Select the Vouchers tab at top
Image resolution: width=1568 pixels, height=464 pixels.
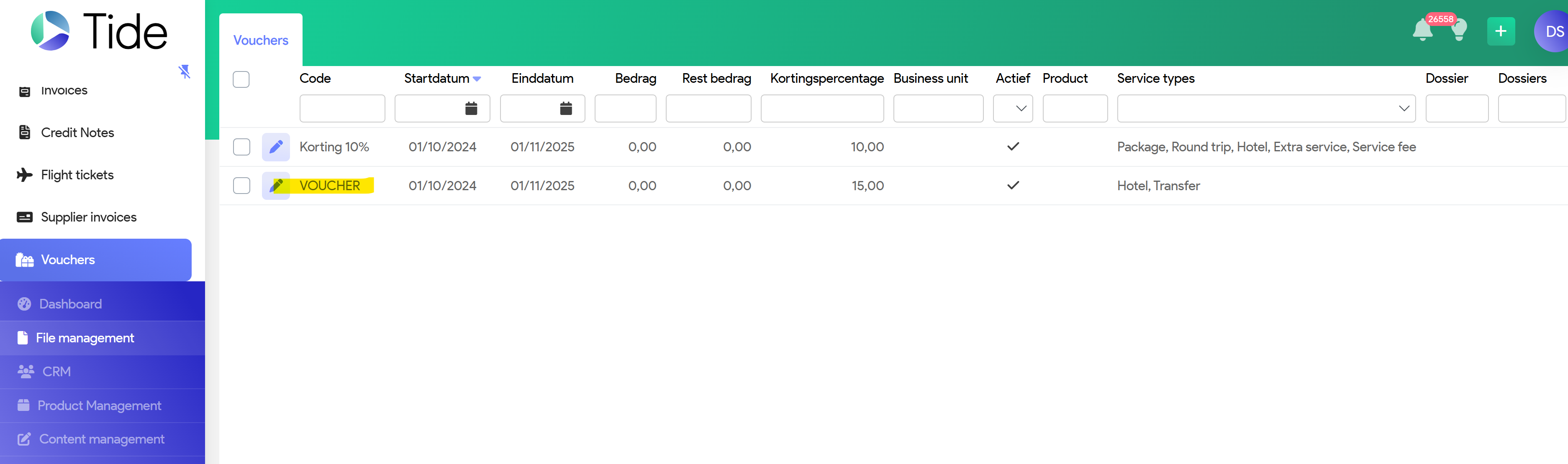click(x=261, y=40)
